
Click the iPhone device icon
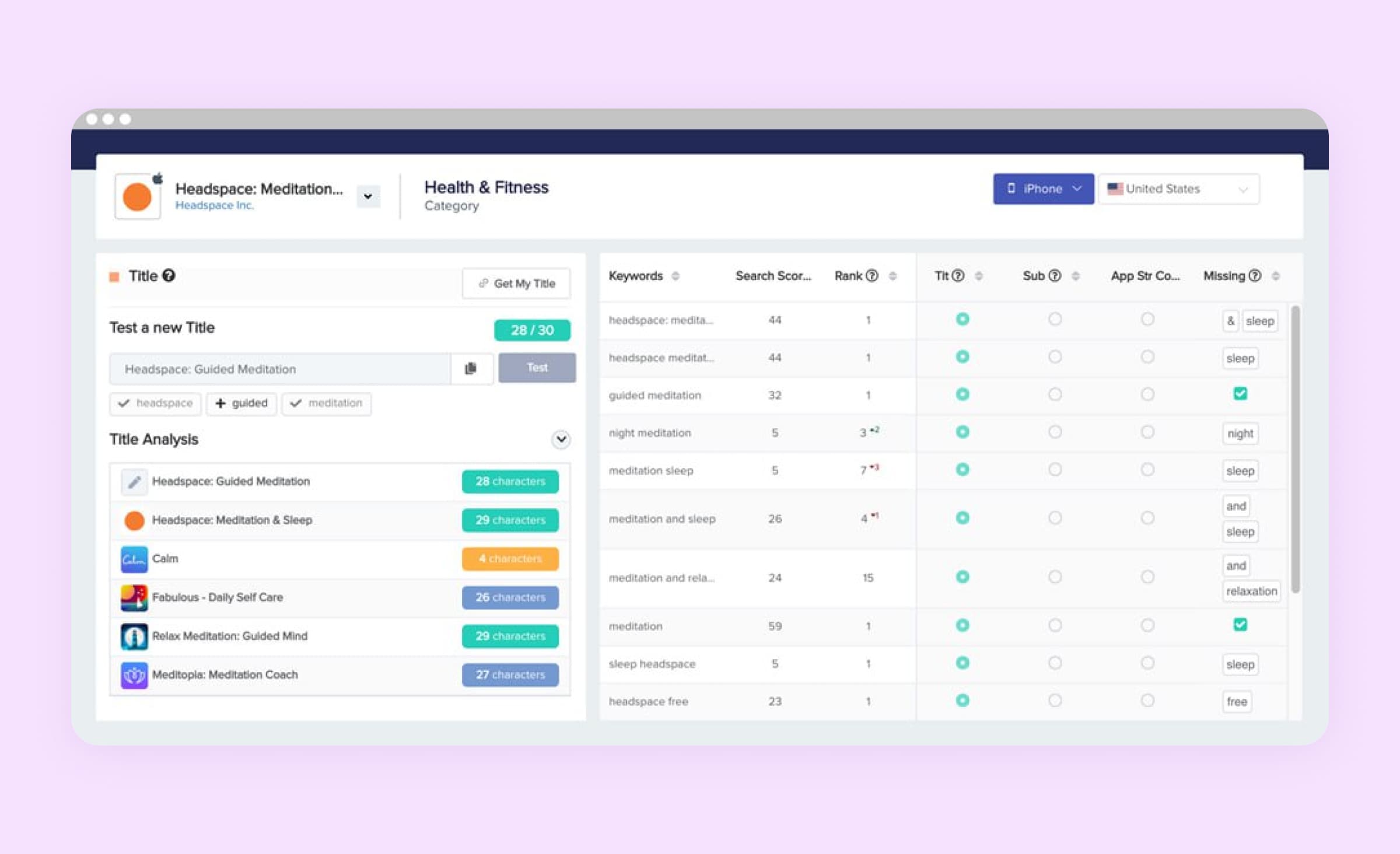[1012, 188]
